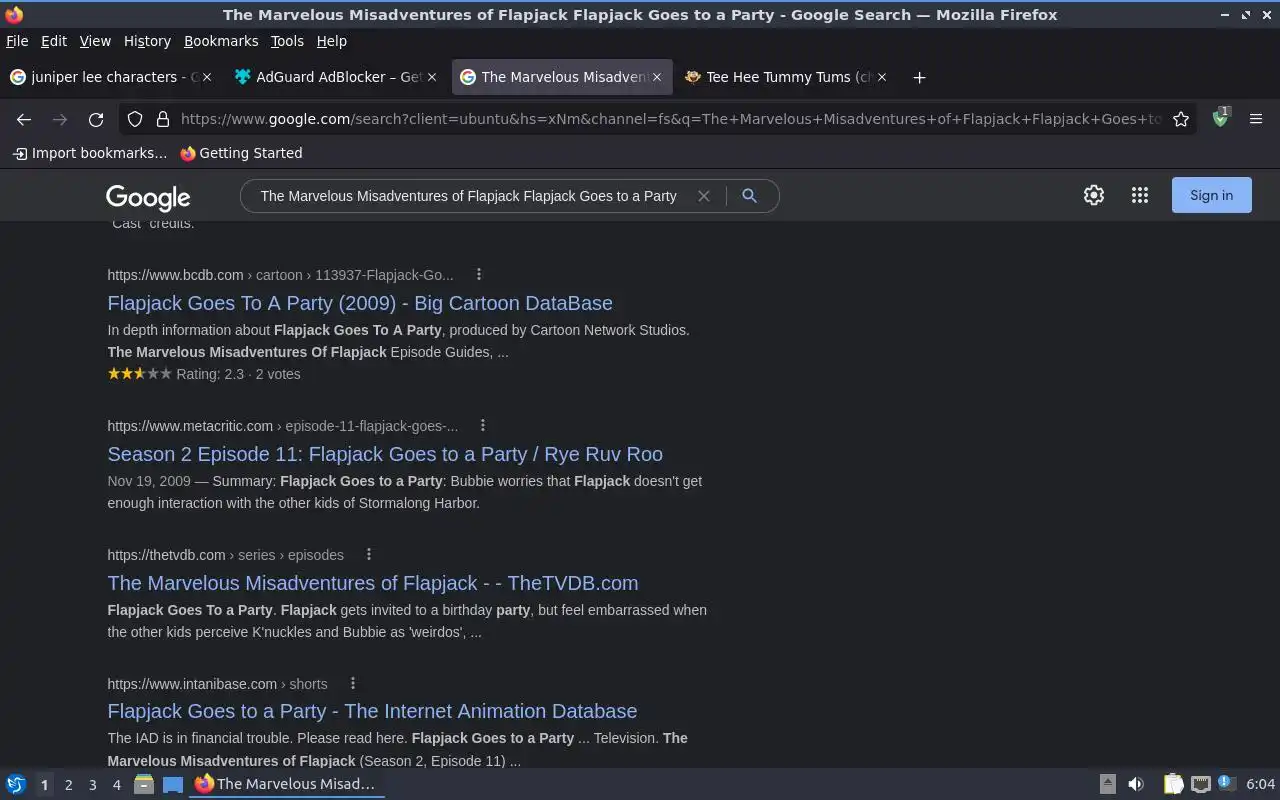Close the juniper lee characters tab
This screenshot has width=1280, height=800.
click(x=207, y=77)
